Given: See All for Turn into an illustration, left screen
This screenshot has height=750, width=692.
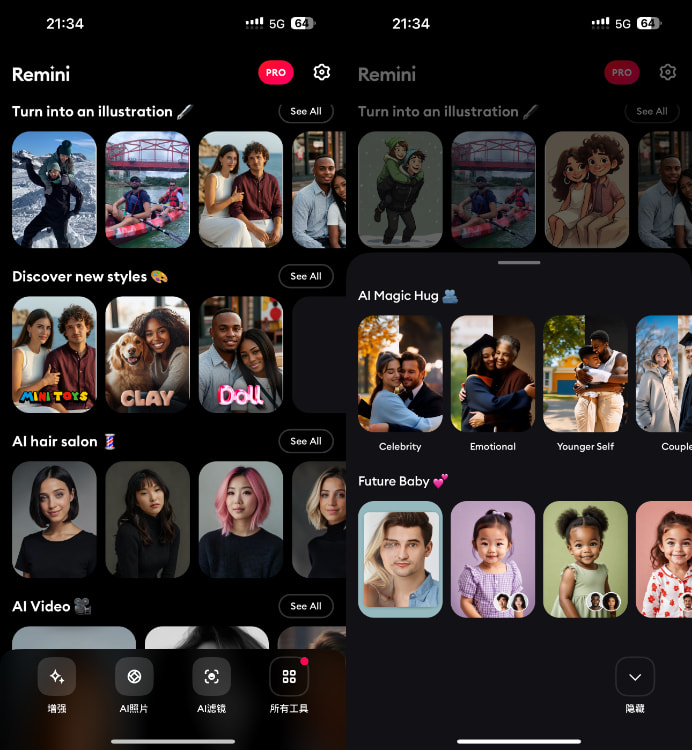Looking at the screenshot, I should click(x=306, y=111).
